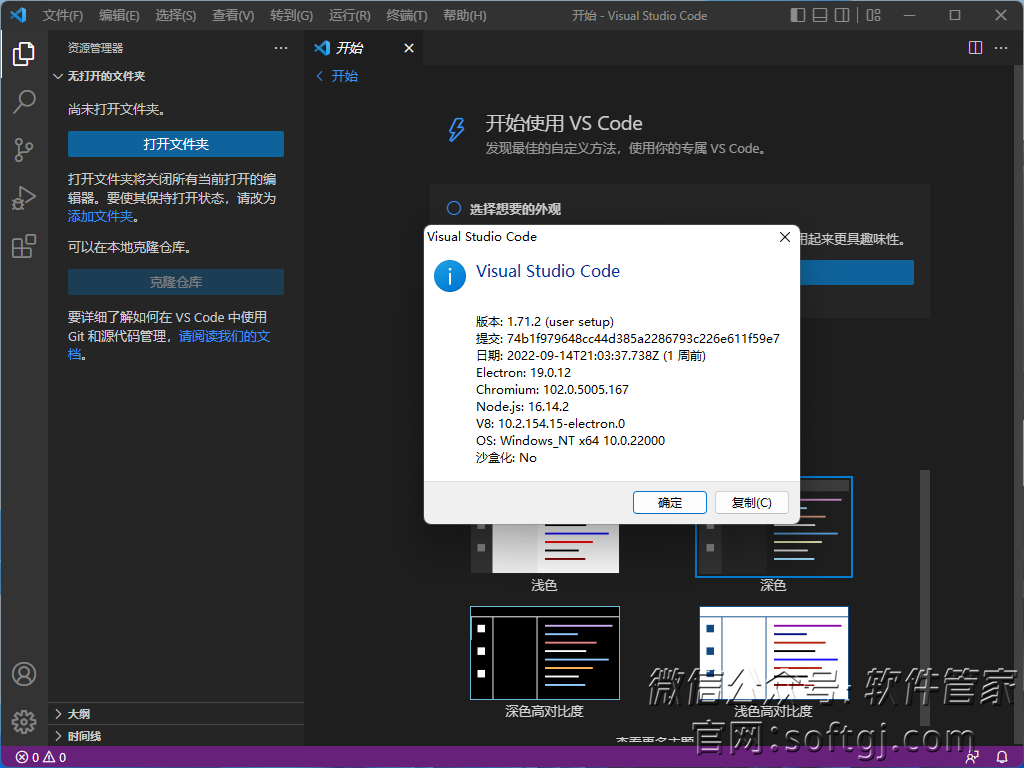Go back via the 开始 breadcrumb link
1024x768 pixels.
pos(337,76)
